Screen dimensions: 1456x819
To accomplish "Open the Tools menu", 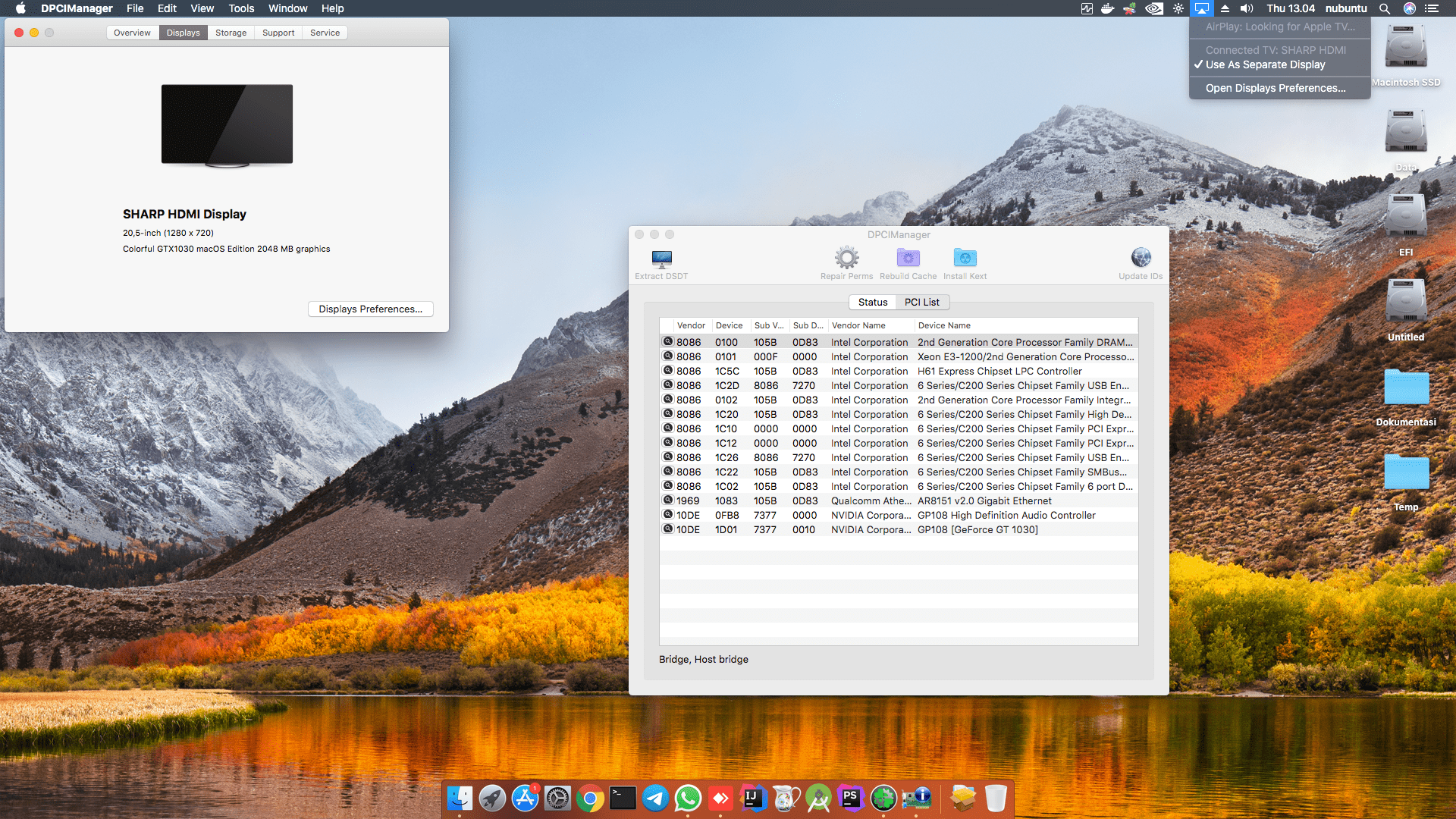I will 240,8.
